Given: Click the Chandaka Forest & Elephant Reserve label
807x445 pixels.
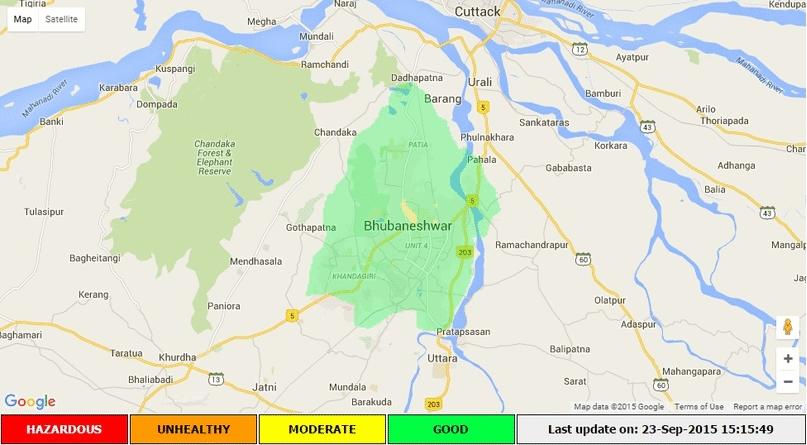Looking at the screenshot, I should pyautogui.click(x=215, y=157).
